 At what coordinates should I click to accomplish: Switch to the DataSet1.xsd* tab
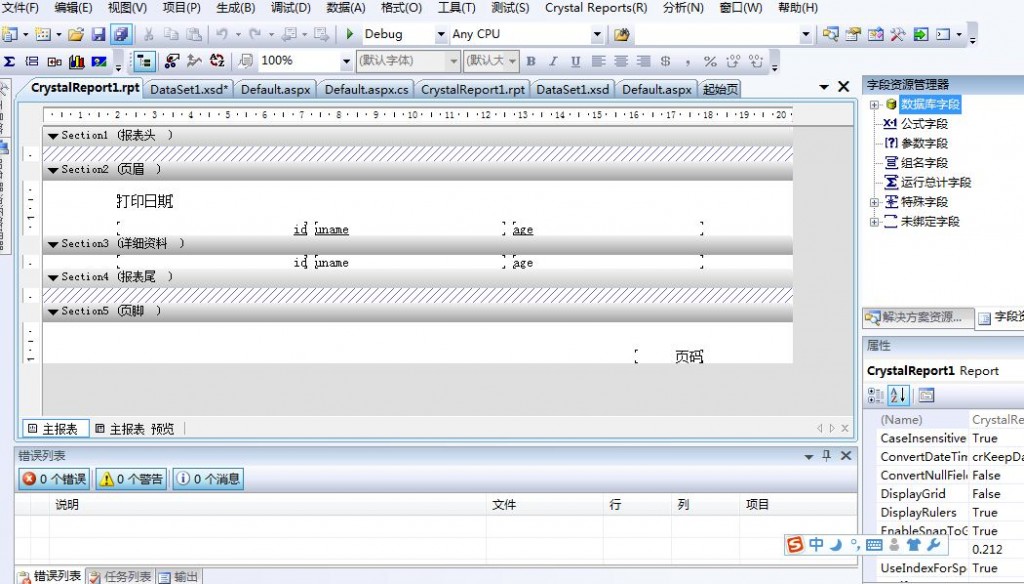click(x=189, y=89)
